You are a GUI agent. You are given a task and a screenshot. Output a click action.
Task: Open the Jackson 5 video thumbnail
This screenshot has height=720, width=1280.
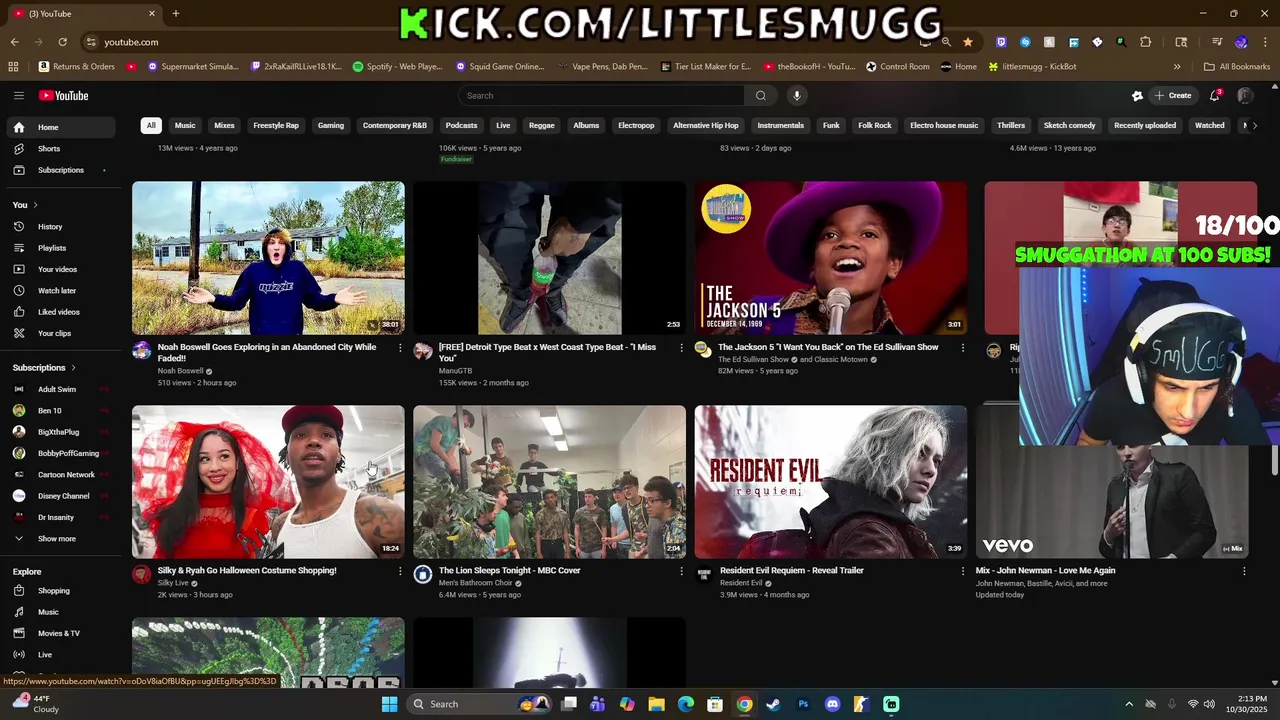[x=831, y=258]
